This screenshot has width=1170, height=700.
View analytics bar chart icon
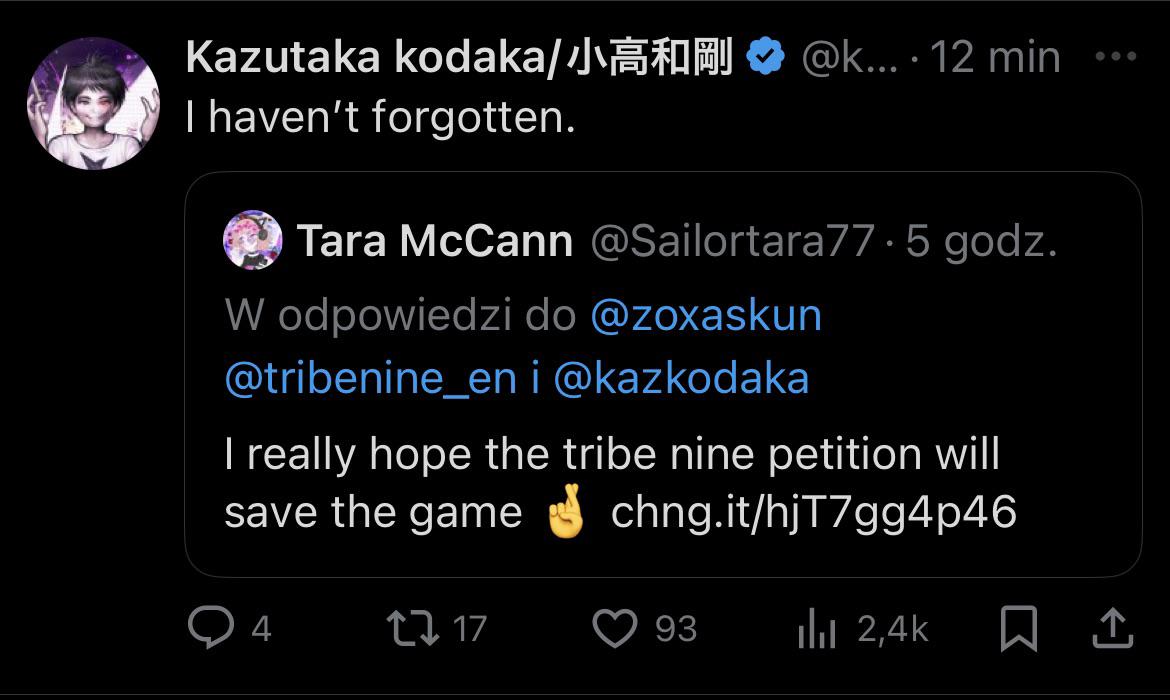tap(817, 628)
